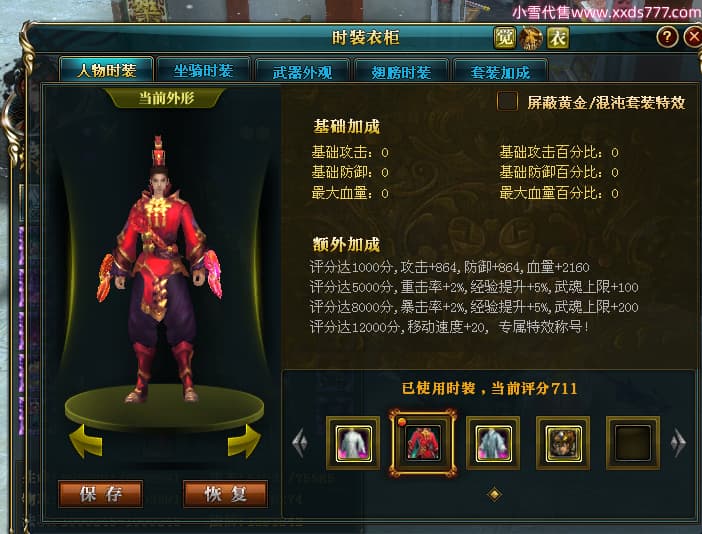Toggle 屏蔽黄金/混沌套装特效 checkbox
Image resolution: width=702 pixels, height=534 pixels.
(507, 101)
